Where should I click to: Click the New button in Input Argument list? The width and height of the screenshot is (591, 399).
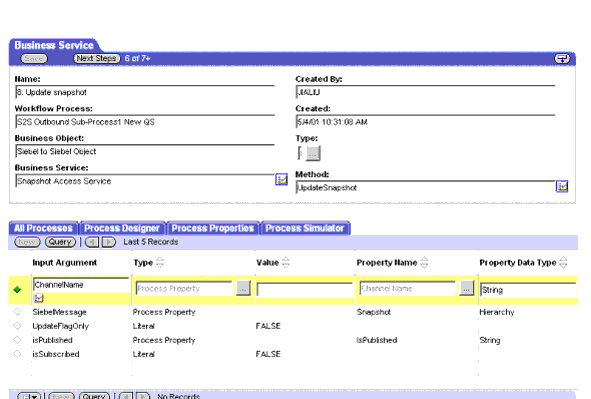27,242
